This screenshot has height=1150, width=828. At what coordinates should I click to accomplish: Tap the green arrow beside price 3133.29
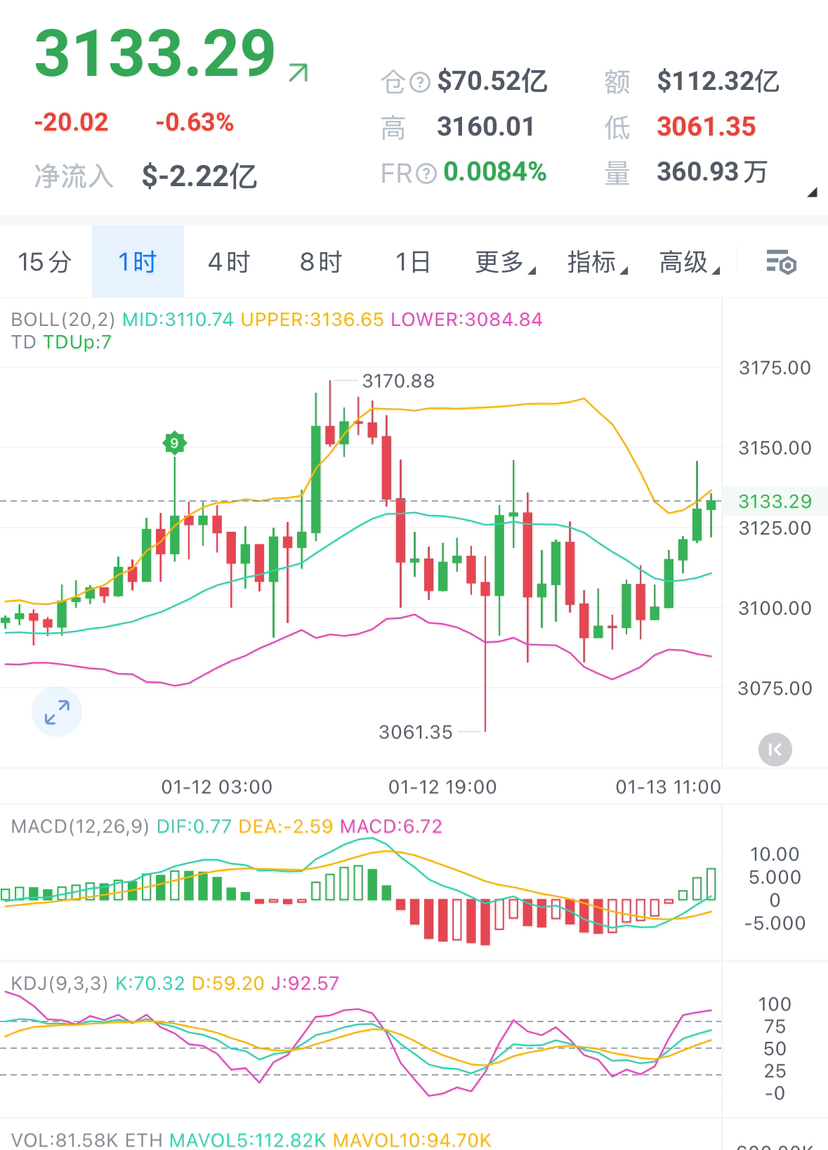(x=298, y=72)
